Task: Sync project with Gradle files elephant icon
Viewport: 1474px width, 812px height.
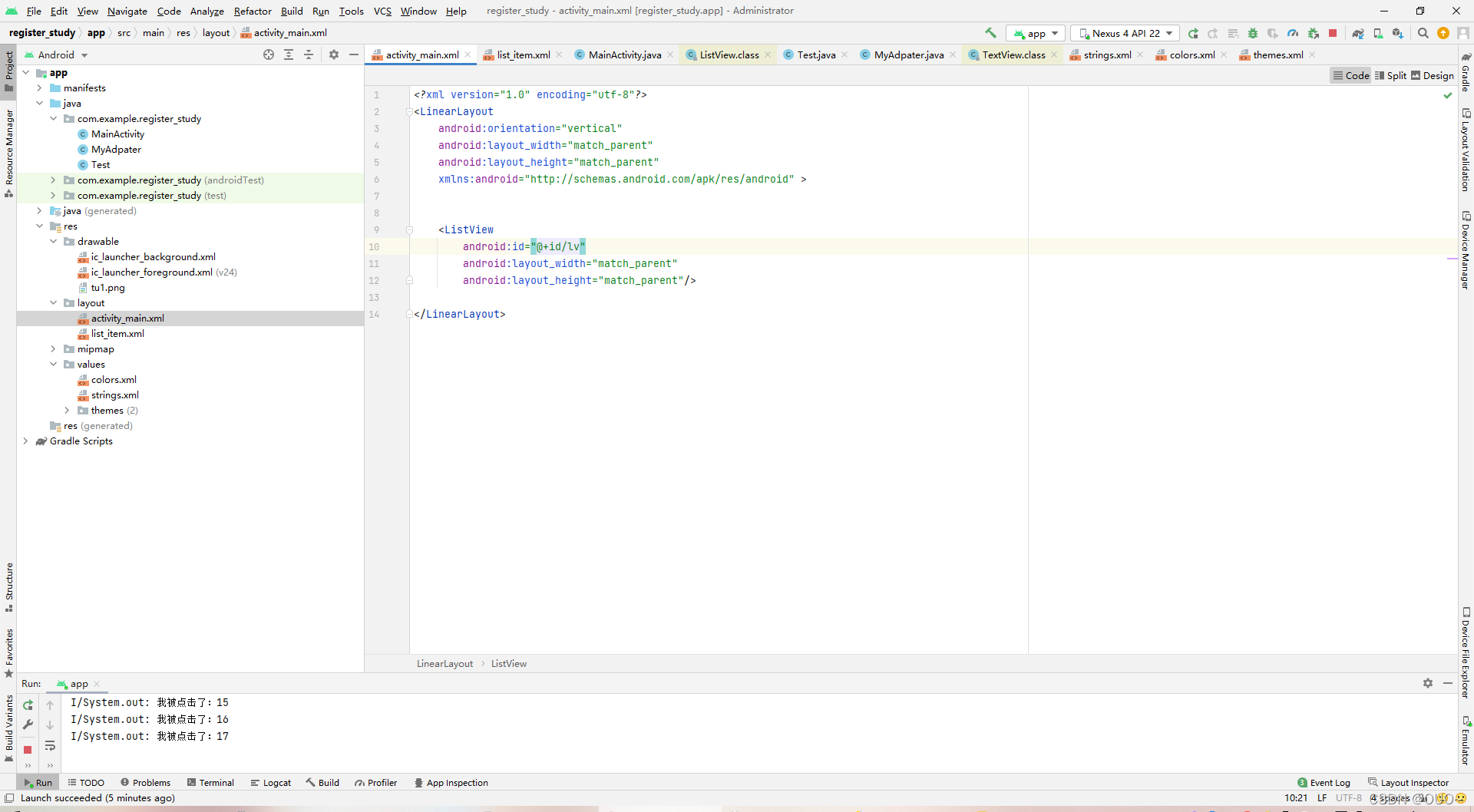Action: click(x=1358, y=33)
